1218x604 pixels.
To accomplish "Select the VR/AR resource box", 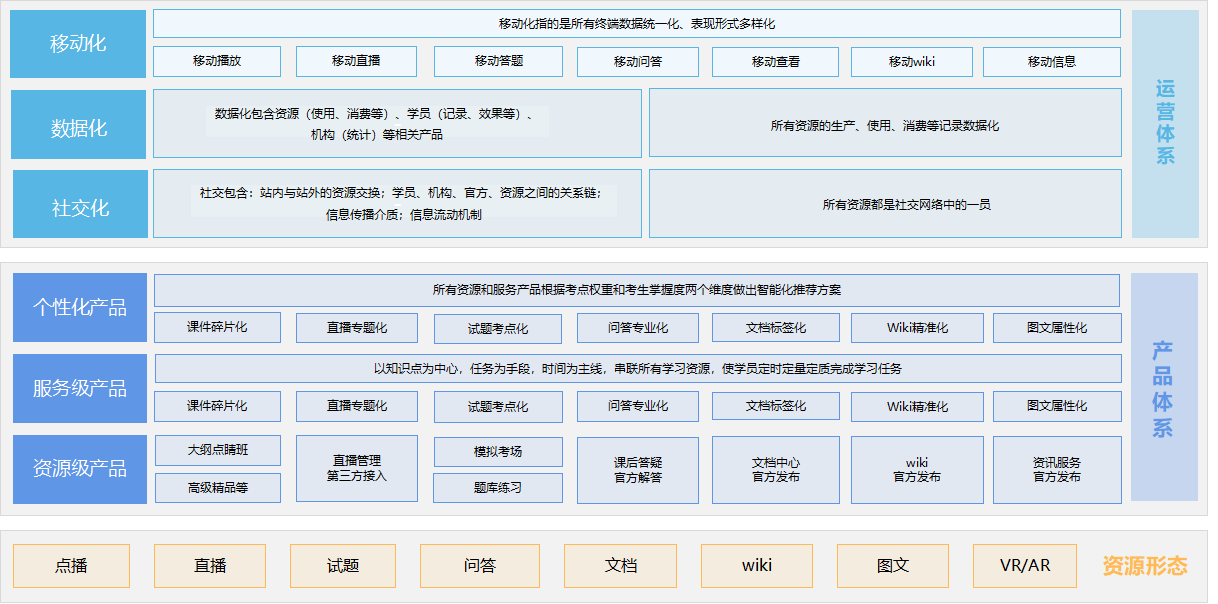I will 1025,566.
